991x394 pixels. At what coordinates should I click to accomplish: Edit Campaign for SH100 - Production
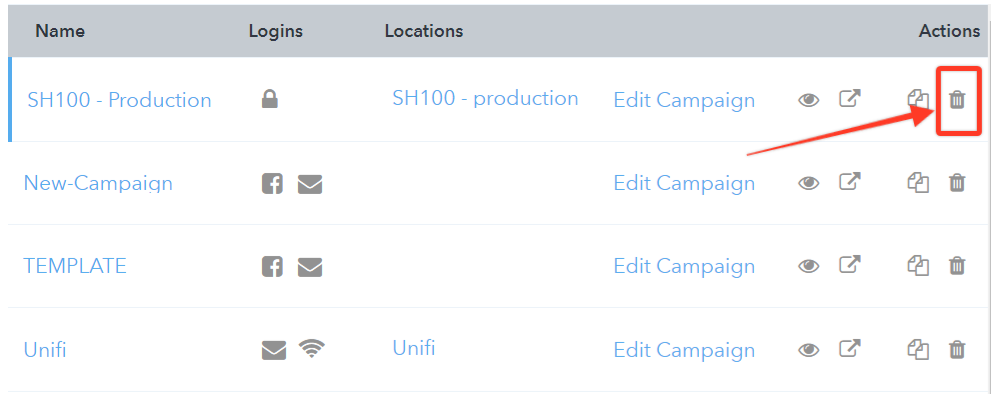click(x=684, y=100)
